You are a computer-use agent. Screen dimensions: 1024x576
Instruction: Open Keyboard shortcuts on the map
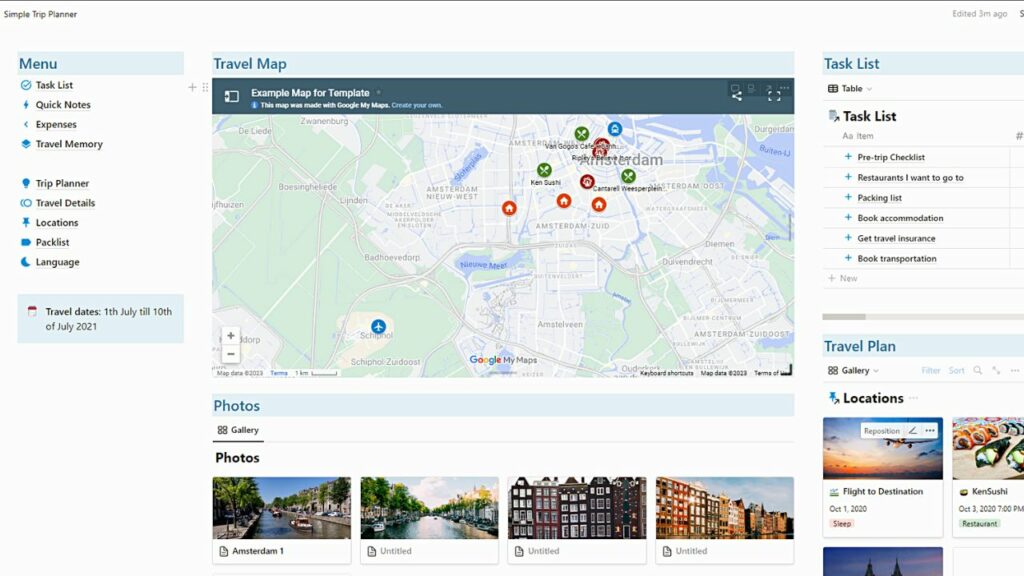(x=666, y=373)
